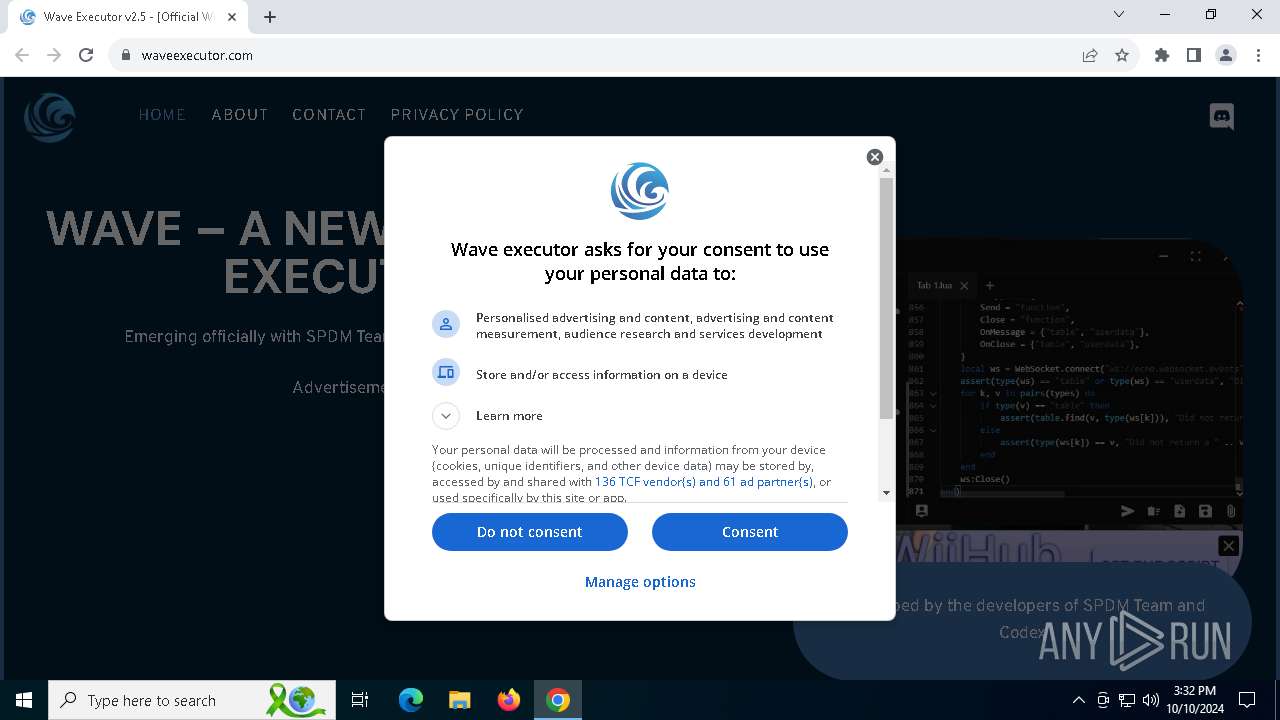Image resolution: width=1280 pixels, height=720 pixels.
Task: Open the Chrome profile avatar
Action: tap(1226, 55)
